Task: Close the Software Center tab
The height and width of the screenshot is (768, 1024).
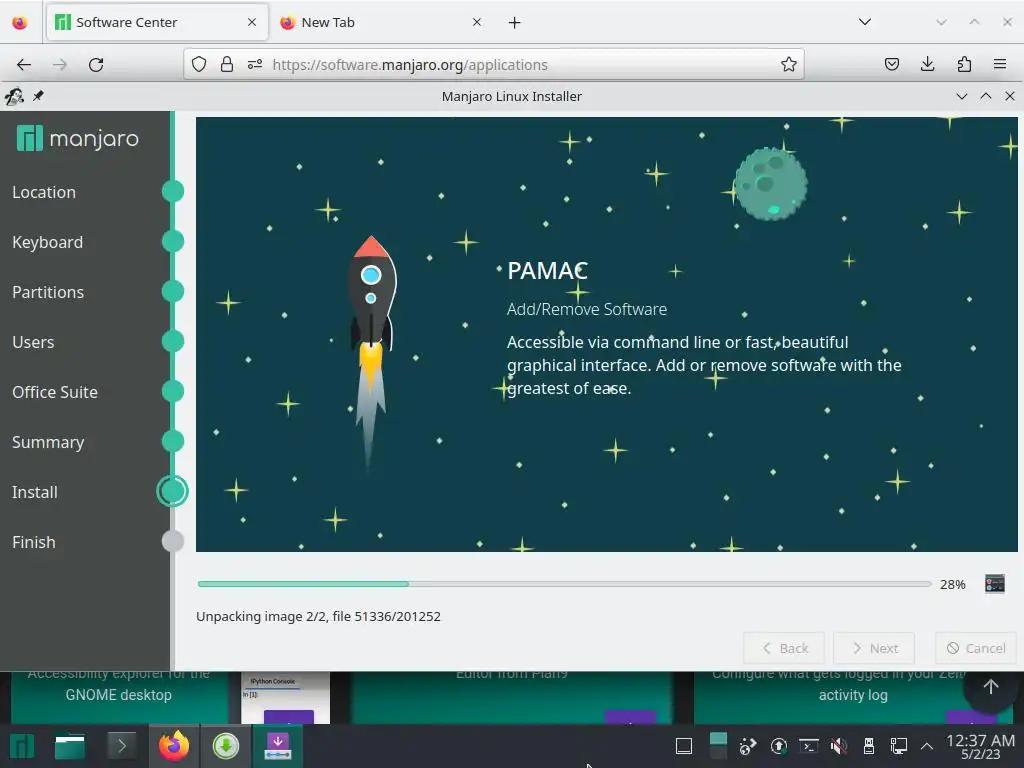Action: click(251, 22)
